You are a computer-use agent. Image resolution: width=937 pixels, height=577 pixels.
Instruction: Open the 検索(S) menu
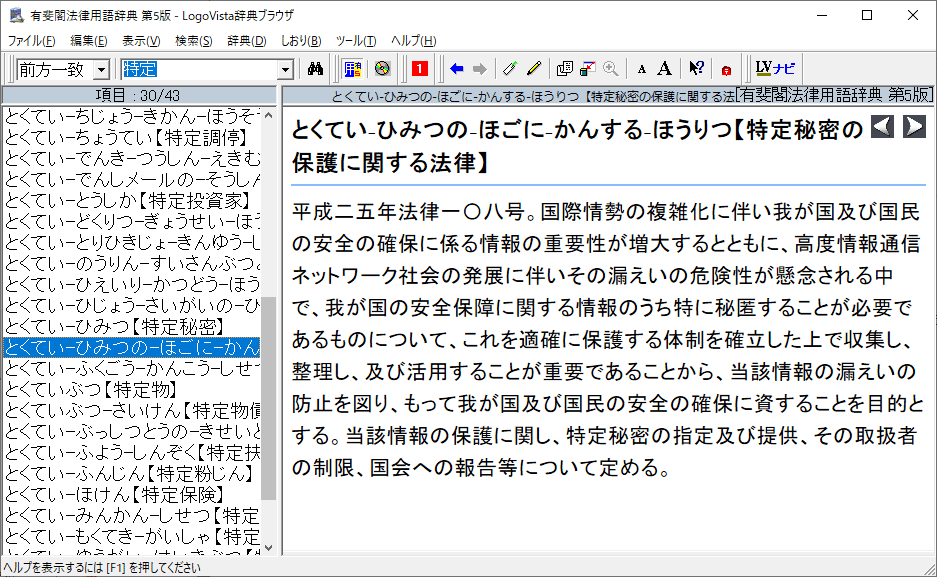[x=193, y=41]
